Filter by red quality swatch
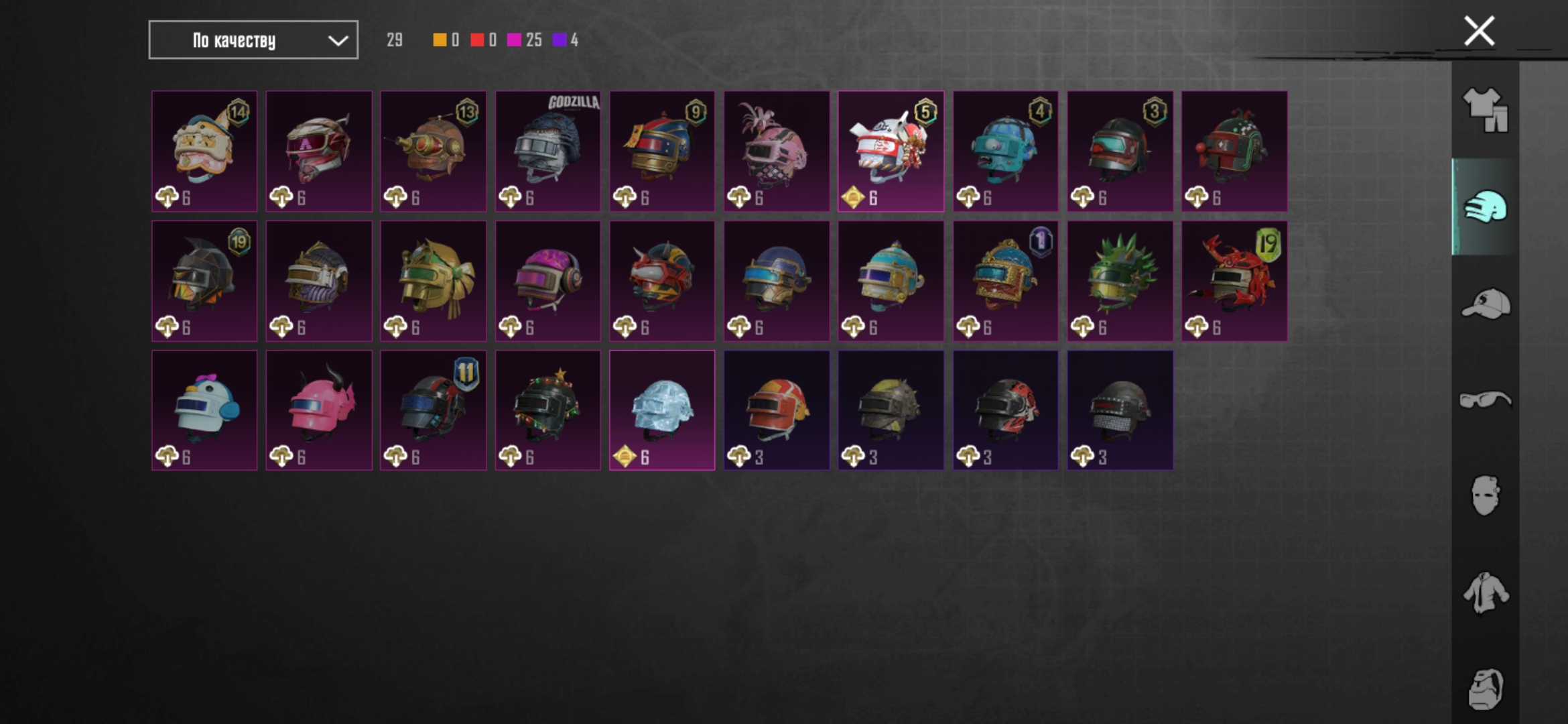This screenshot has width=1568, height=724. click(477, 40)
